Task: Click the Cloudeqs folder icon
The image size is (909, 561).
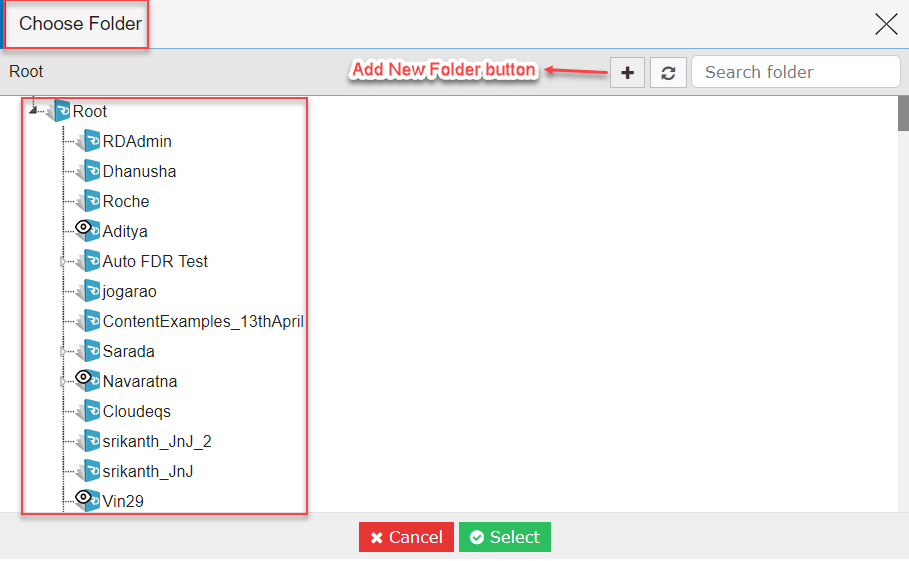Action: (x=89, y=411)
